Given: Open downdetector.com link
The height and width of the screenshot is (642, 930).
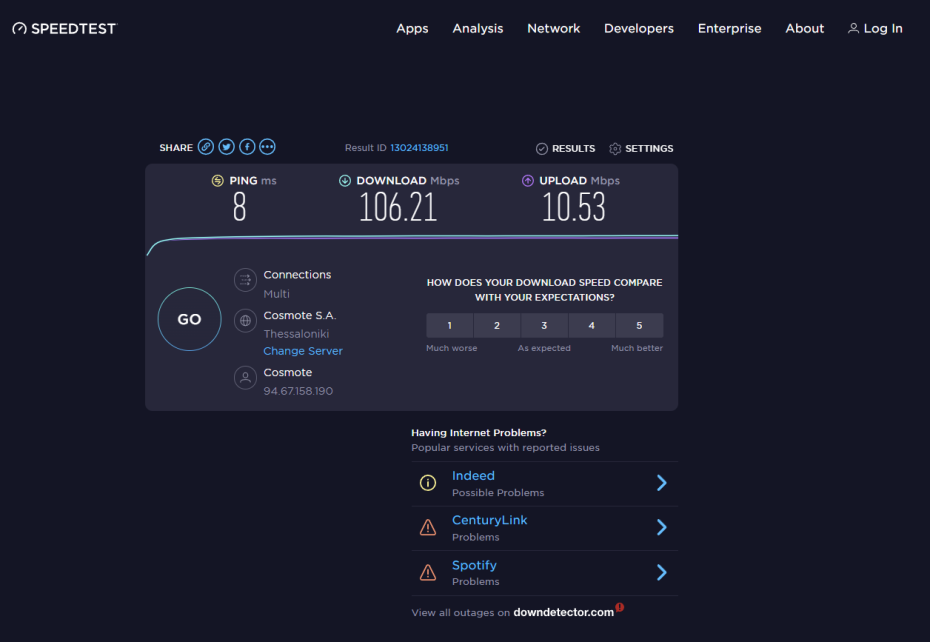Looking at the screenshot, I should pyautogui.click(x=563, y=612).
